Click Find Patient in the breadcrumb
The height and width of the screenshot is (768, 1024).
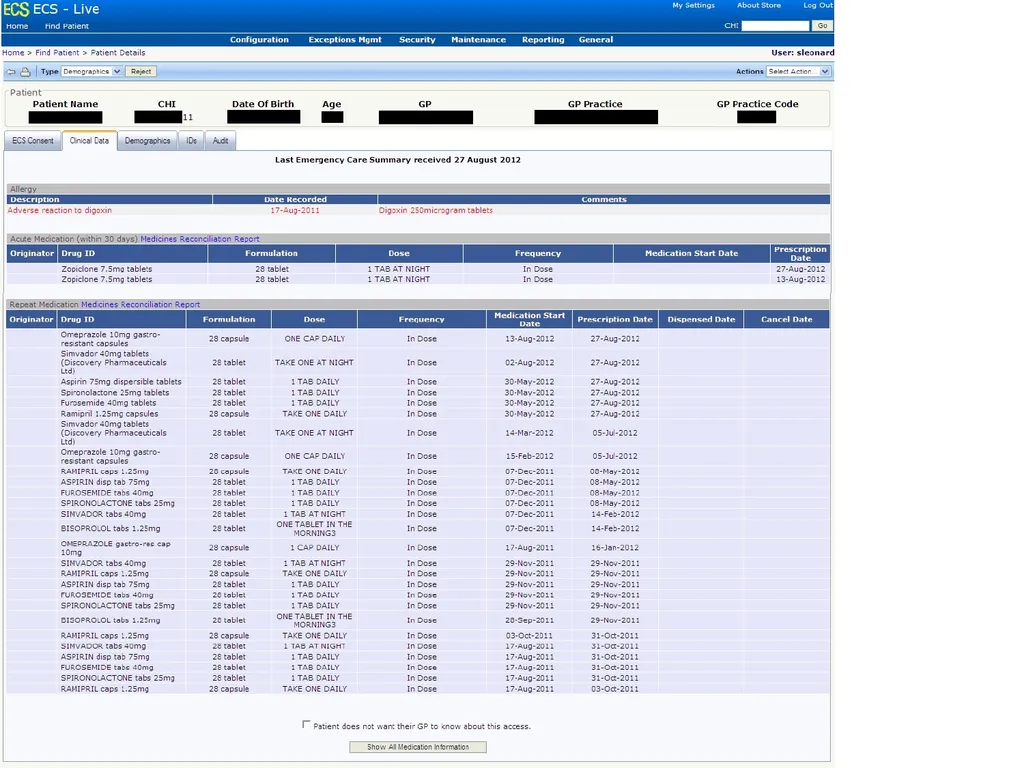point(57,53)
